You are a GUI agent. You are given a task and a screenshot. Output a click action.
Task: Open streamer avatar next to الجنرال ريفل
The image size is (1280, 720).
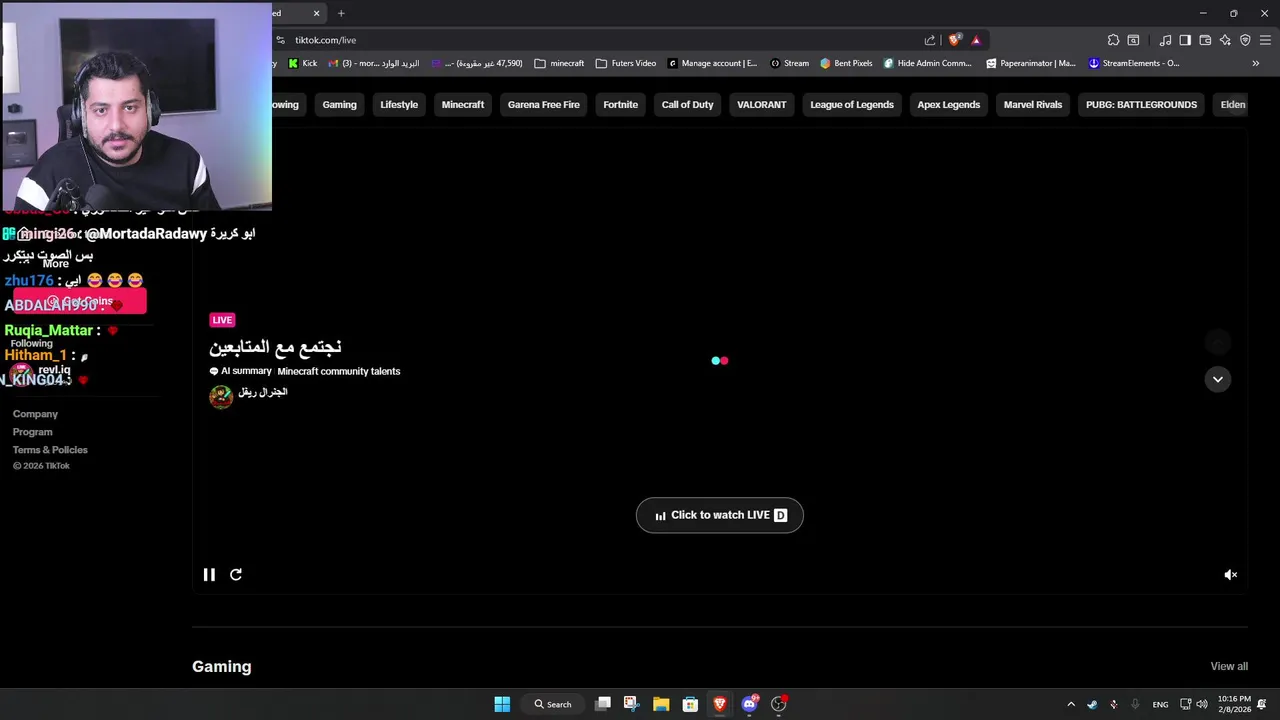(x=221, y=396)
